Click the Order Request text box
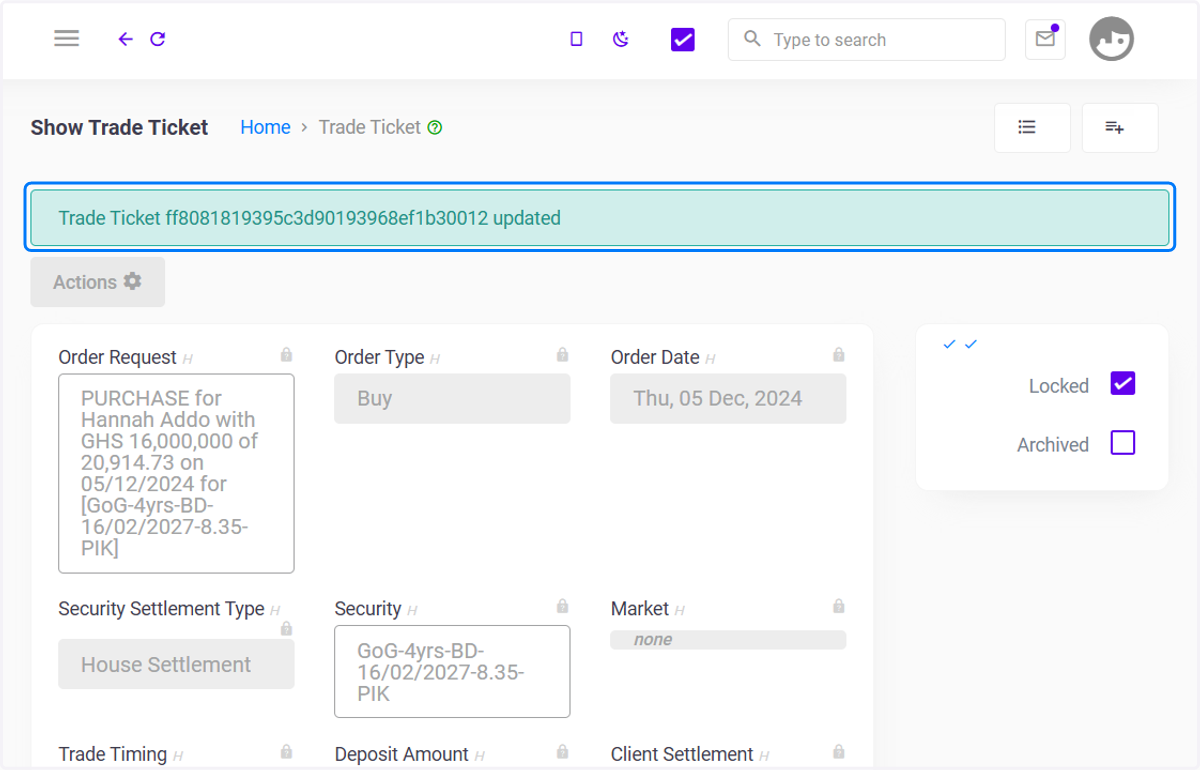The image size is (1200, 770). pos(176,473)
